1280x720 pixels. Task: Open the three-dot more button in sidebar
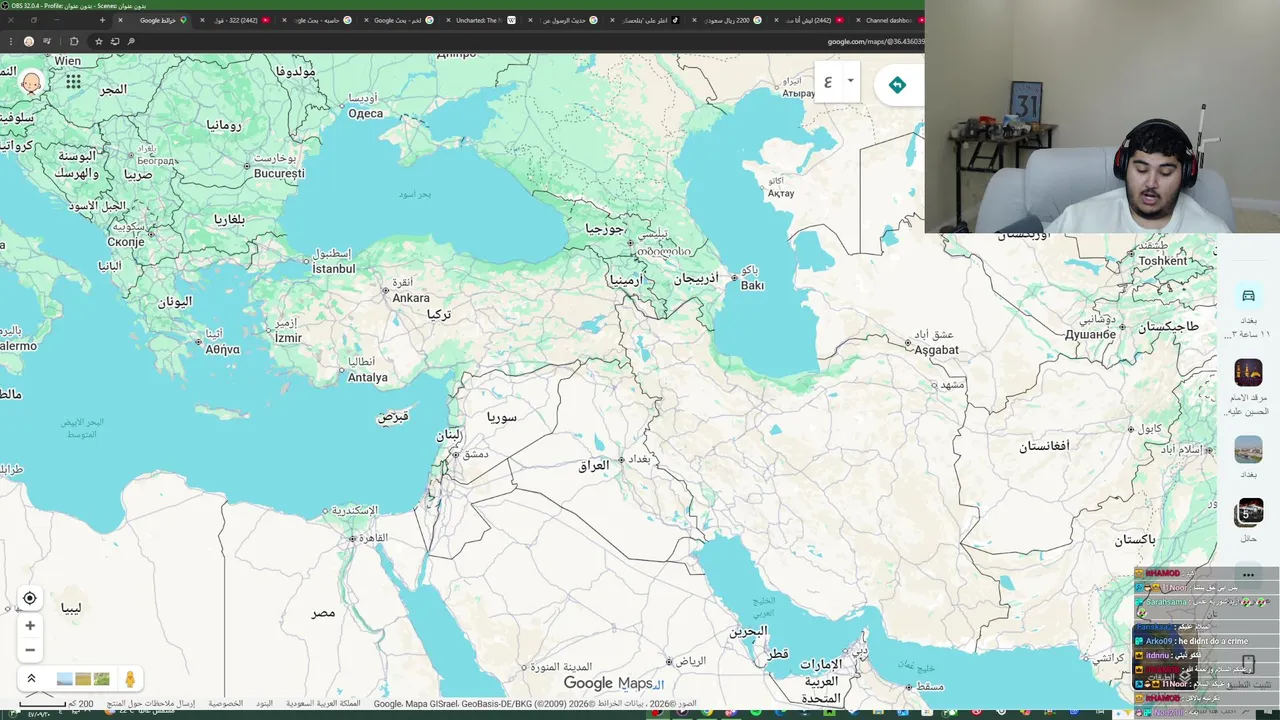(1248, 575)
